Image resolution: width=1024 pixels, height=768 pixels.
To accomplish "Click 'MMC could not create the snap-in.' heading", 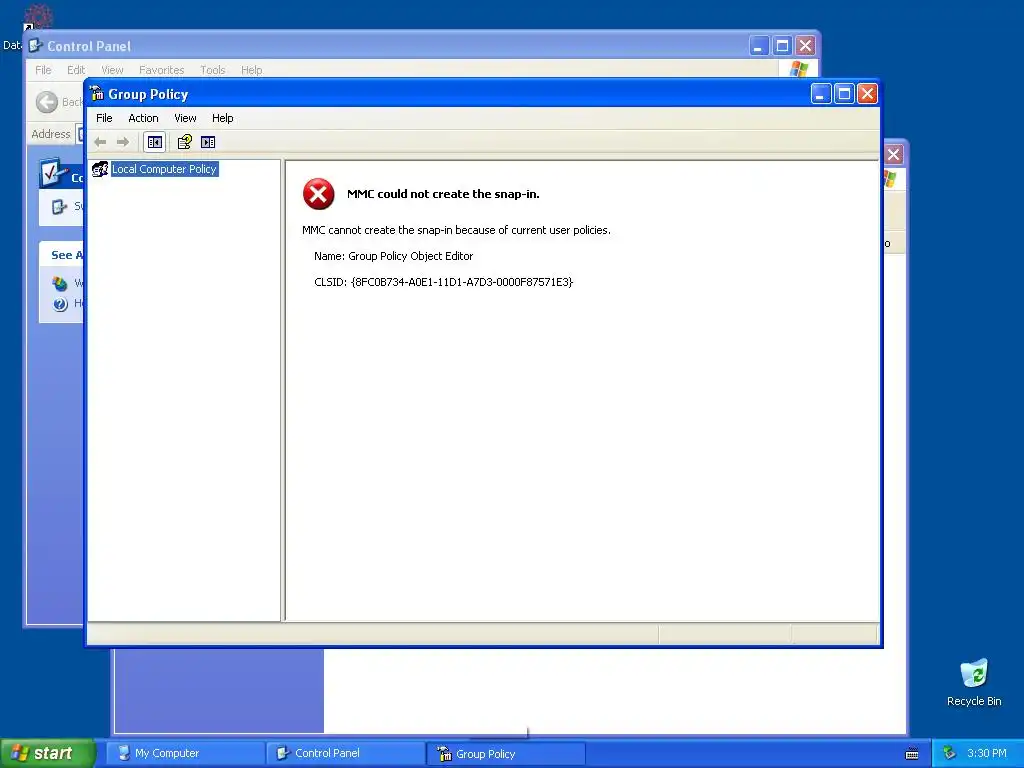I will pyautogui.click(x=443, y=194).
